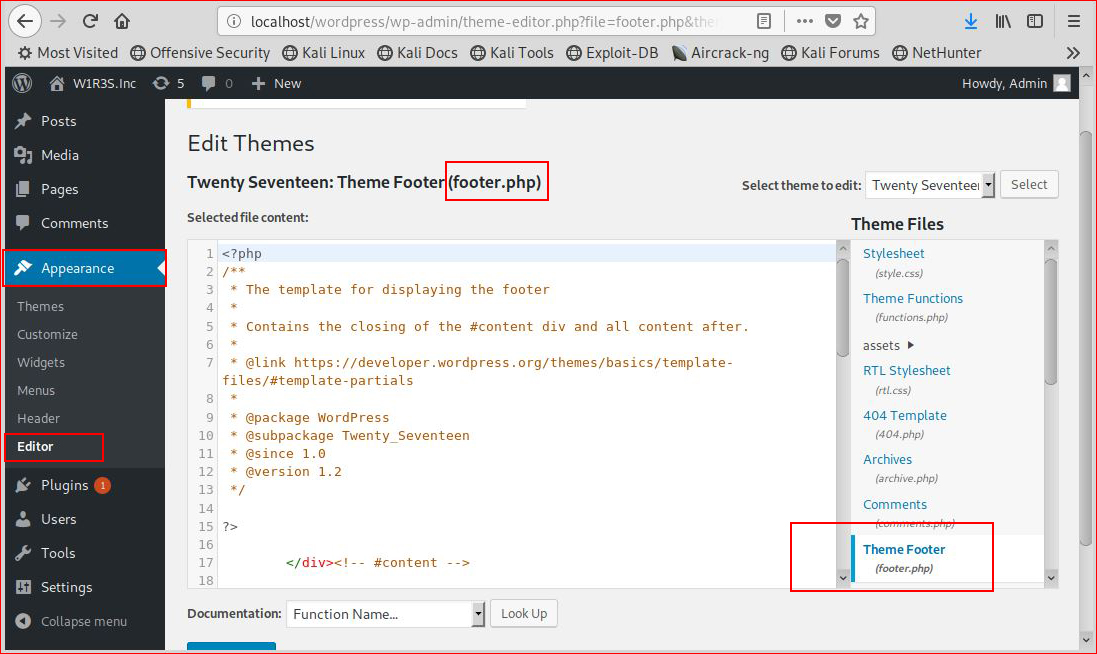Expand the assets folder
Image resolution: width=1097 pixels, height=654 pixels.
889,345
